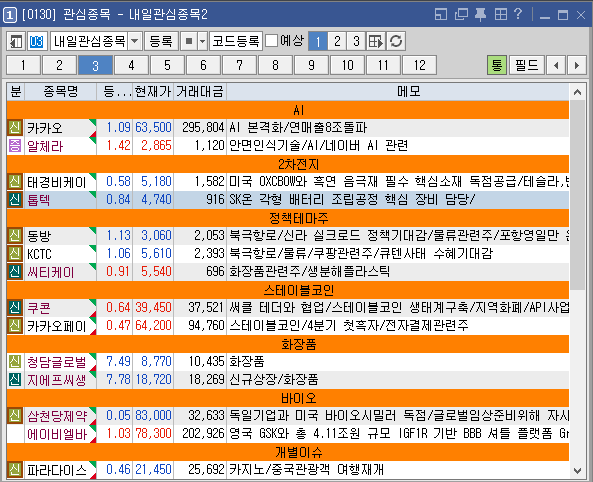Click the 신 badge beside 파라다이스
593x482 pixels.
15,470
